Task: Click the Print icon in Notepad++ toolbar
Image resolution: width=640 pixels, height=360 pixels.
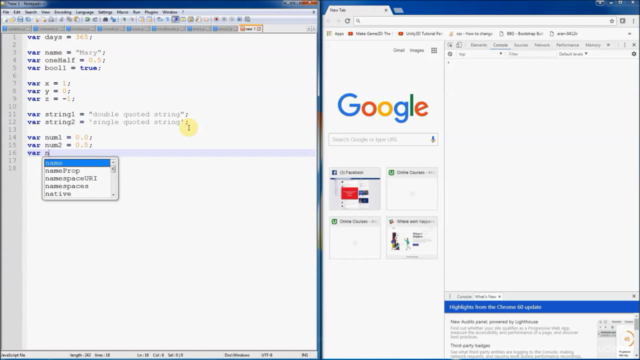Action: coord(51,19)
